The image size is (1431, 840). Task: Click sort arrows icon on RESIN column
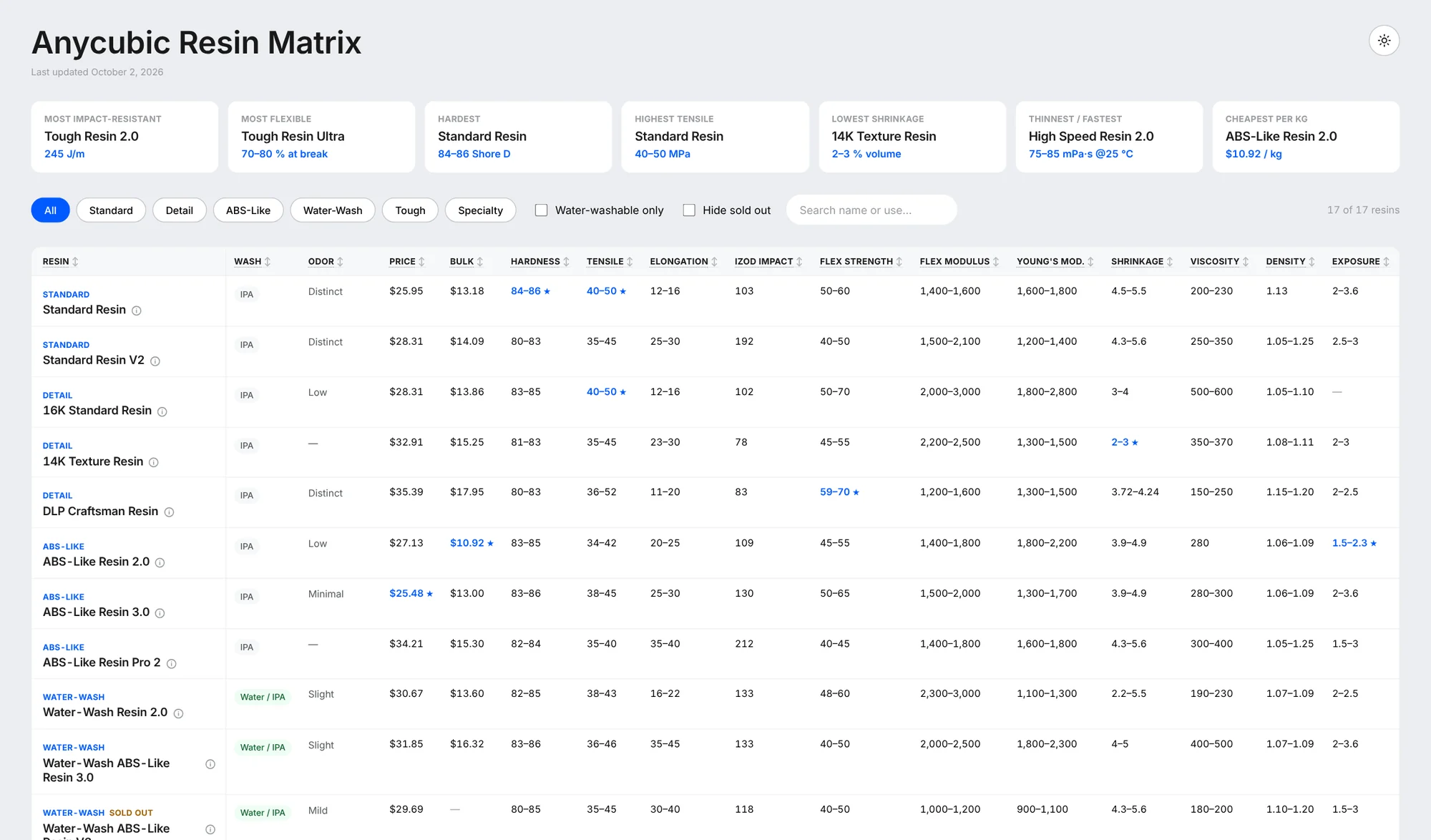(x=75, y=262)
